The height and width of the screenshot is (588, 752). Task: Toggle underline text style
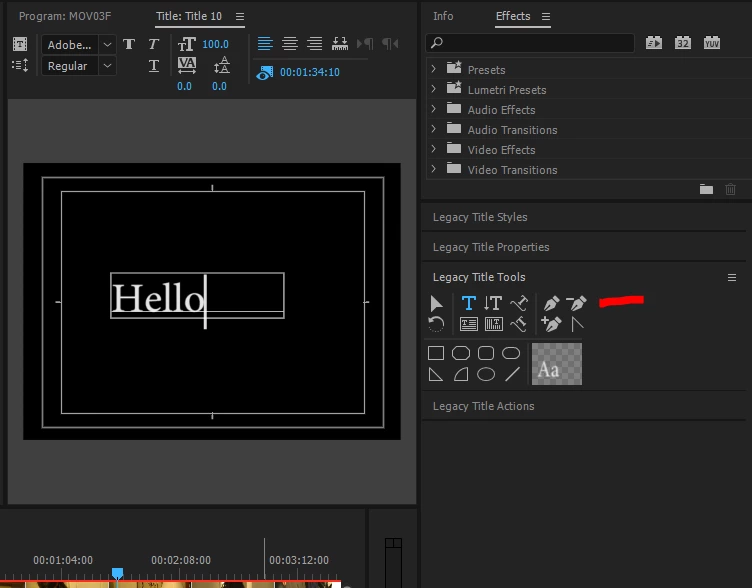click(x=153, y=66)
